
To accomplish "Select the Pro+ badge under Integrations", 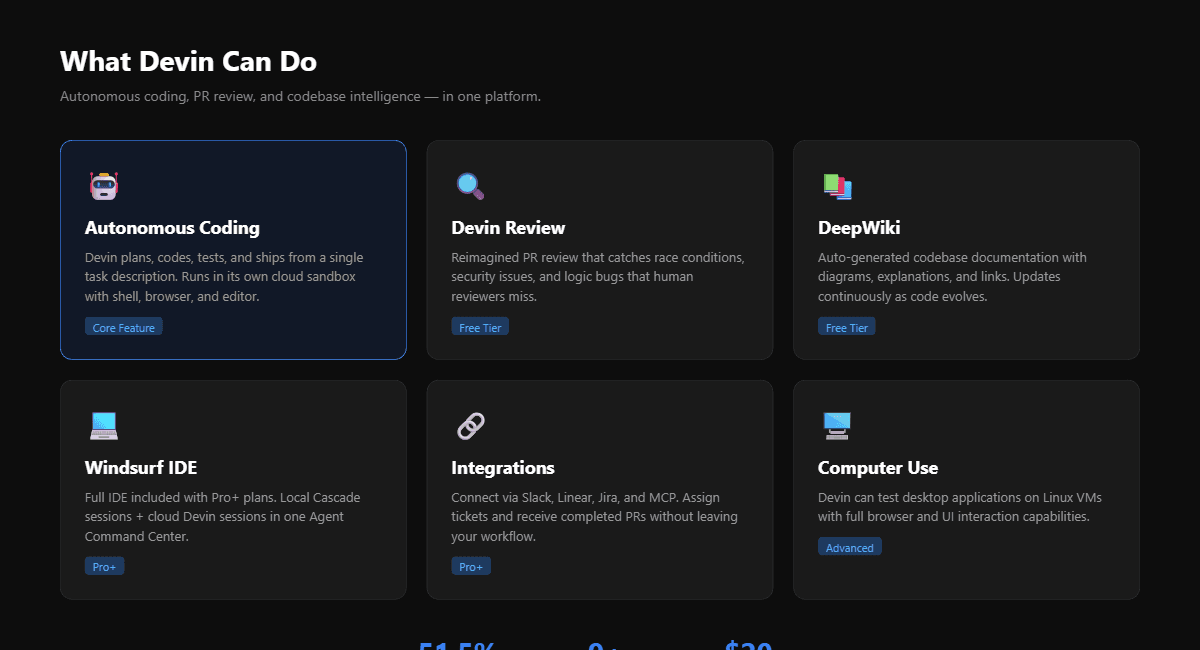I will 471,565.
